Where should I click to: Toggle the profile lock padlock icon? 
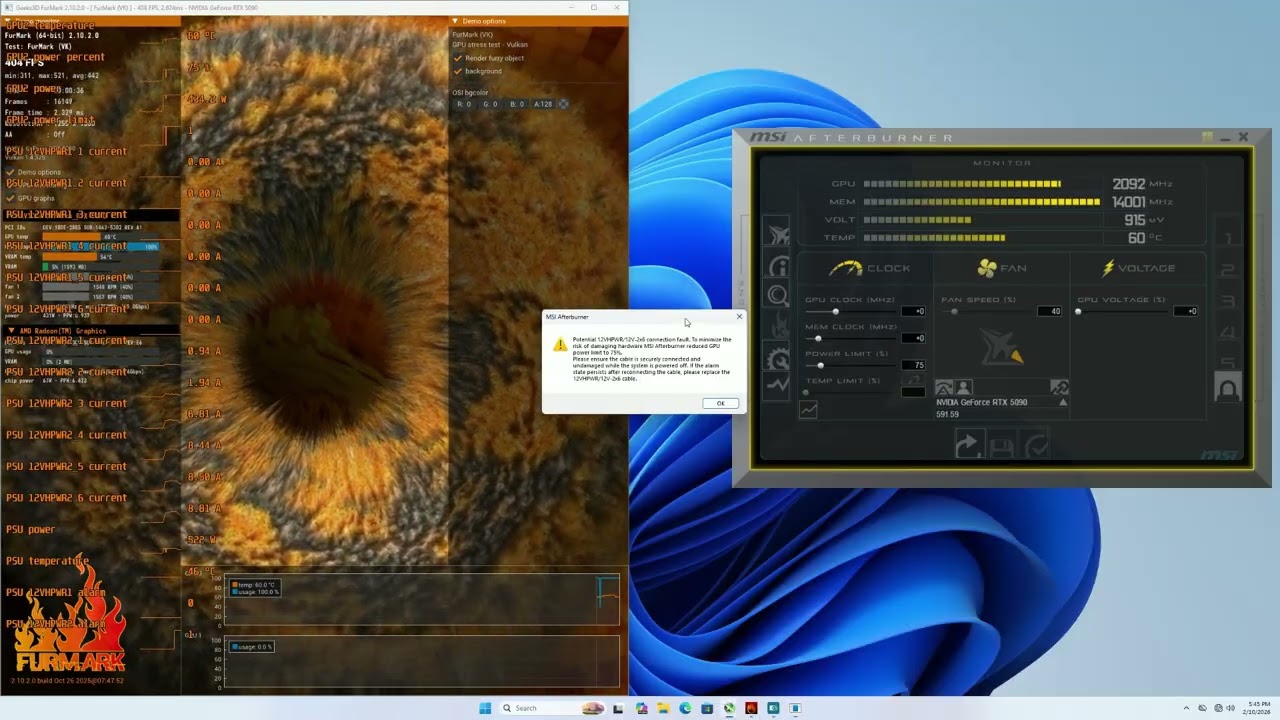pos(1227,388)
